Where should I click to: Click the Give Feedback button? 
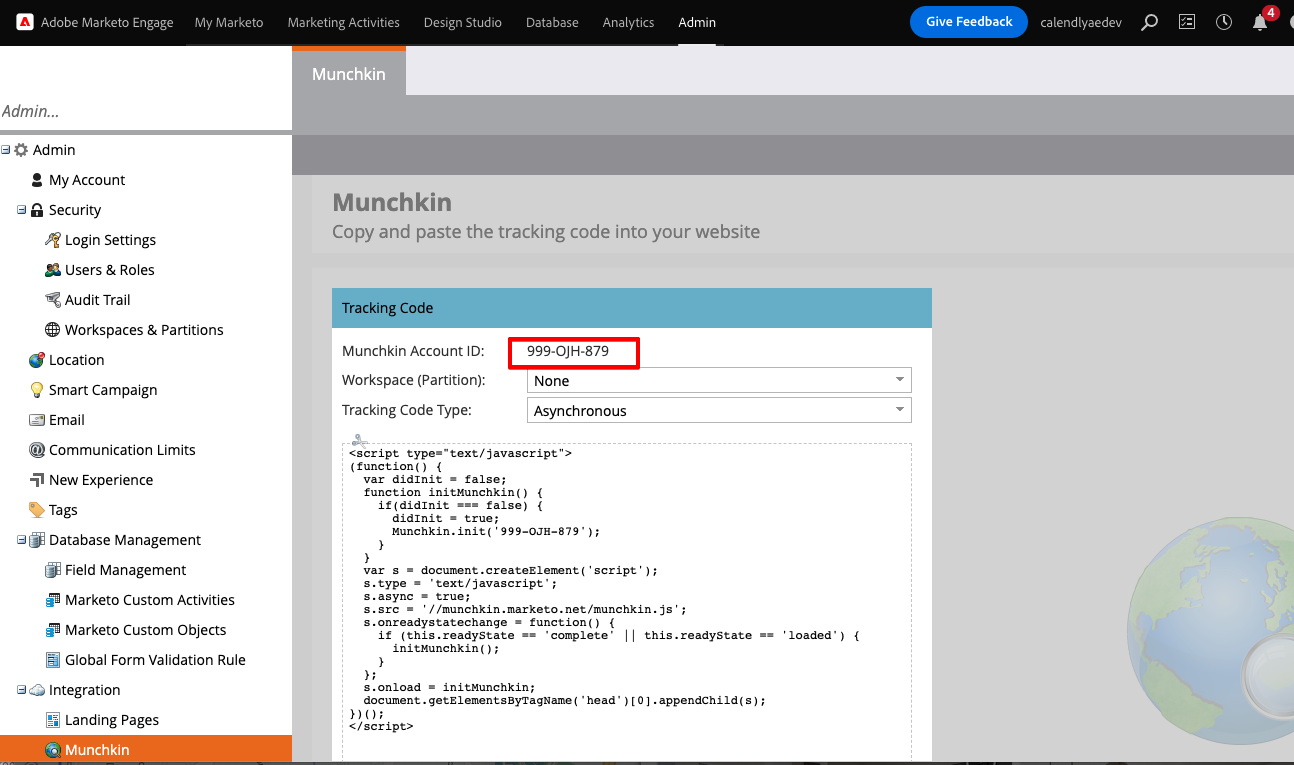pos(968,22)
